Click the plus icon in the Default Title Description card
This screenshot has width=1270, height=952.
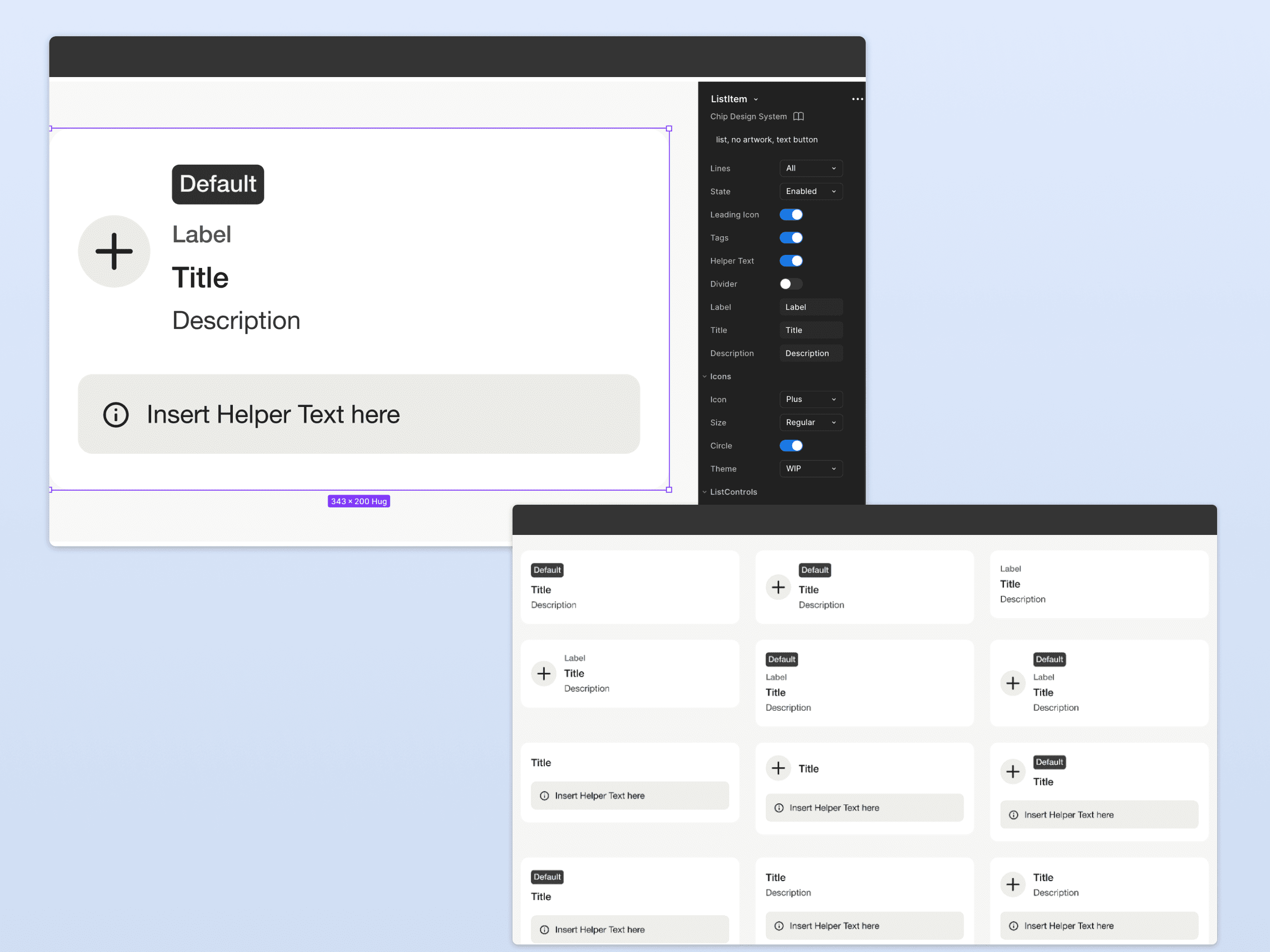(778, 587)
